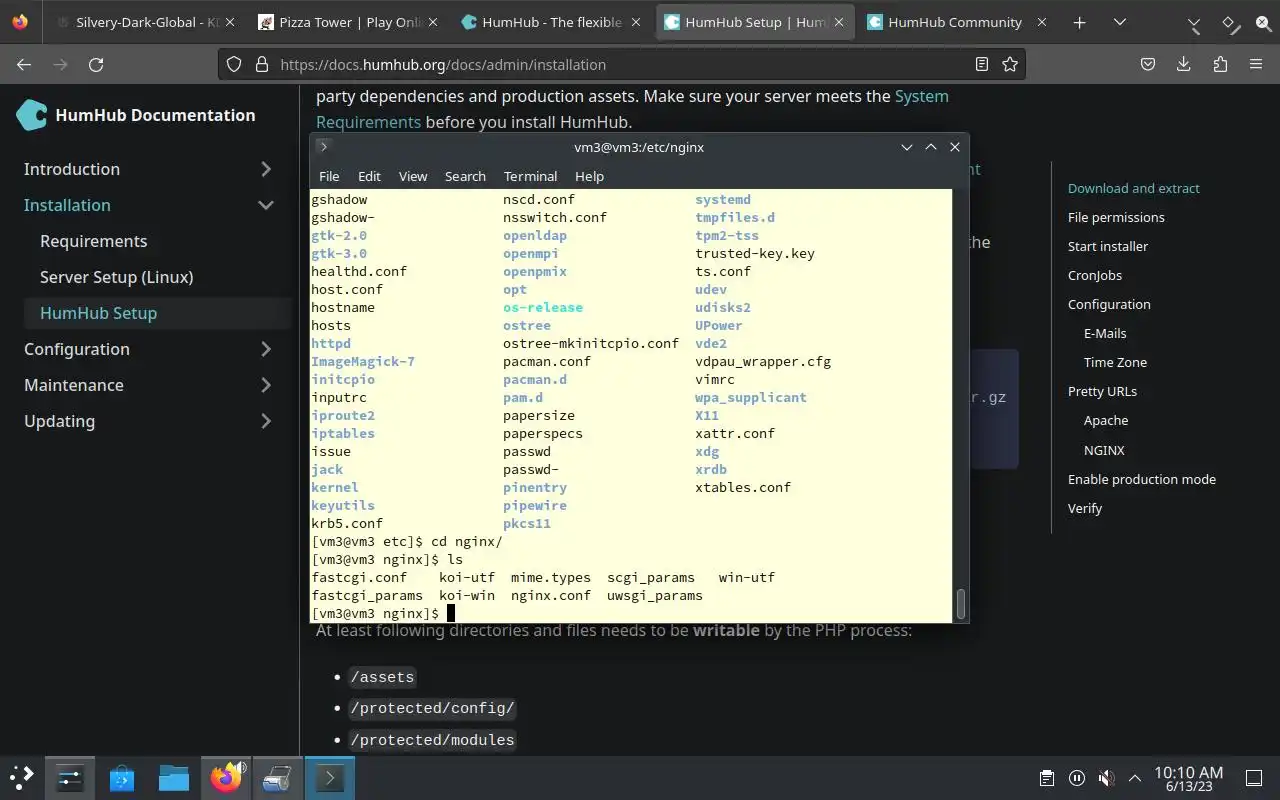
Task: Open the Terminal menu in menu bar
Action: pos(530,176)
